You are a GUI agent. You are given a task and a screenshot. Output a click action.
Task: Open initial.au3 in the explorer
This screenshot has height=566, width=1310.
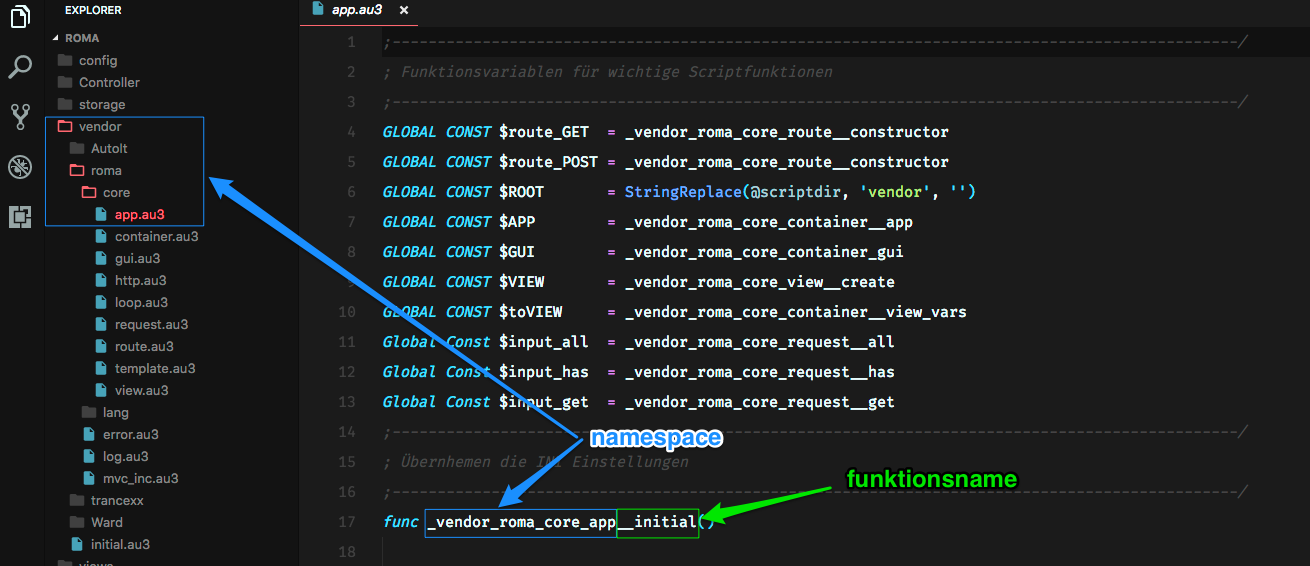click(119, 545)
